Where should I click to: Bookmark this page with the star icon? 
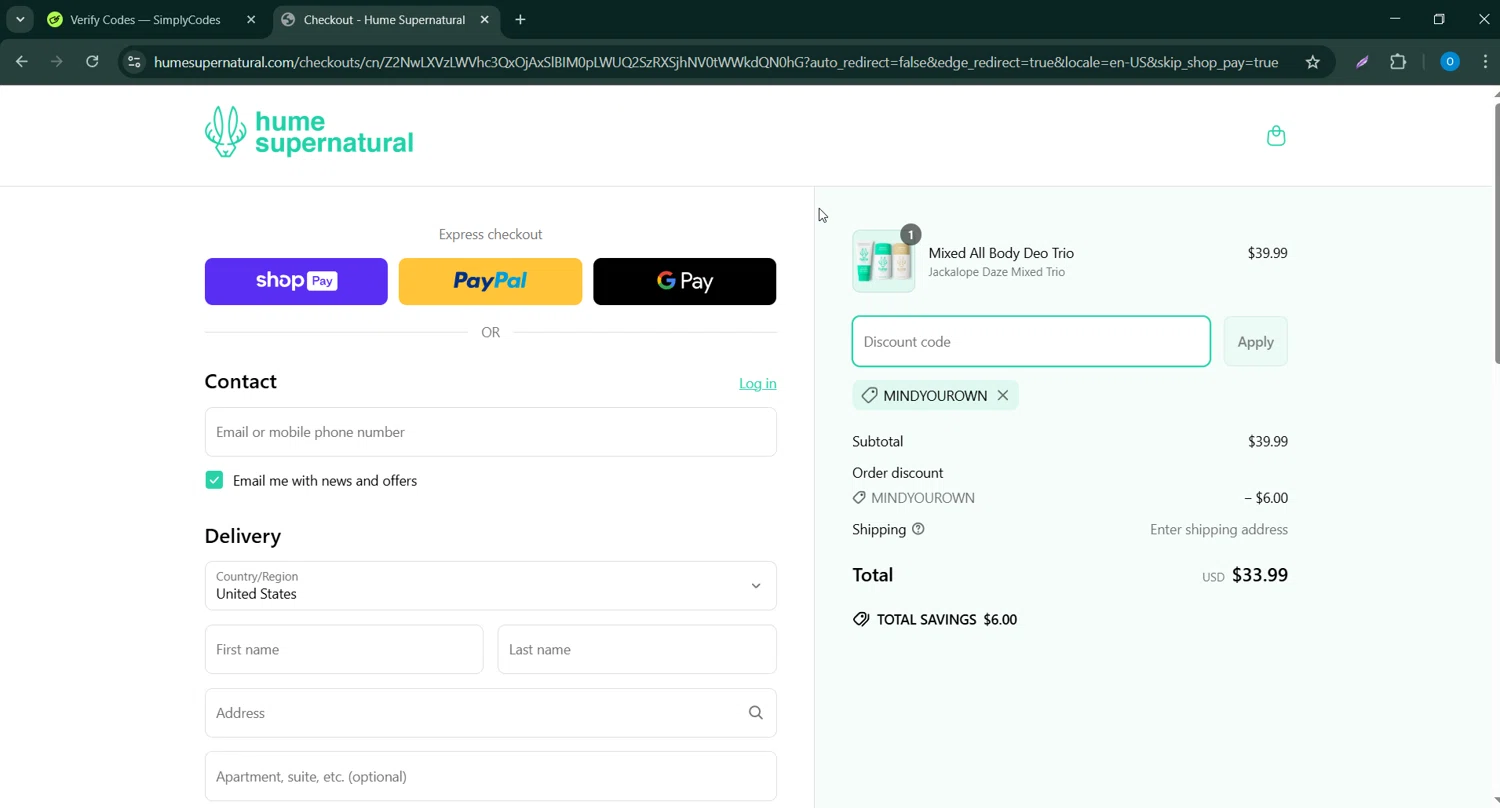pos(1312,62)
